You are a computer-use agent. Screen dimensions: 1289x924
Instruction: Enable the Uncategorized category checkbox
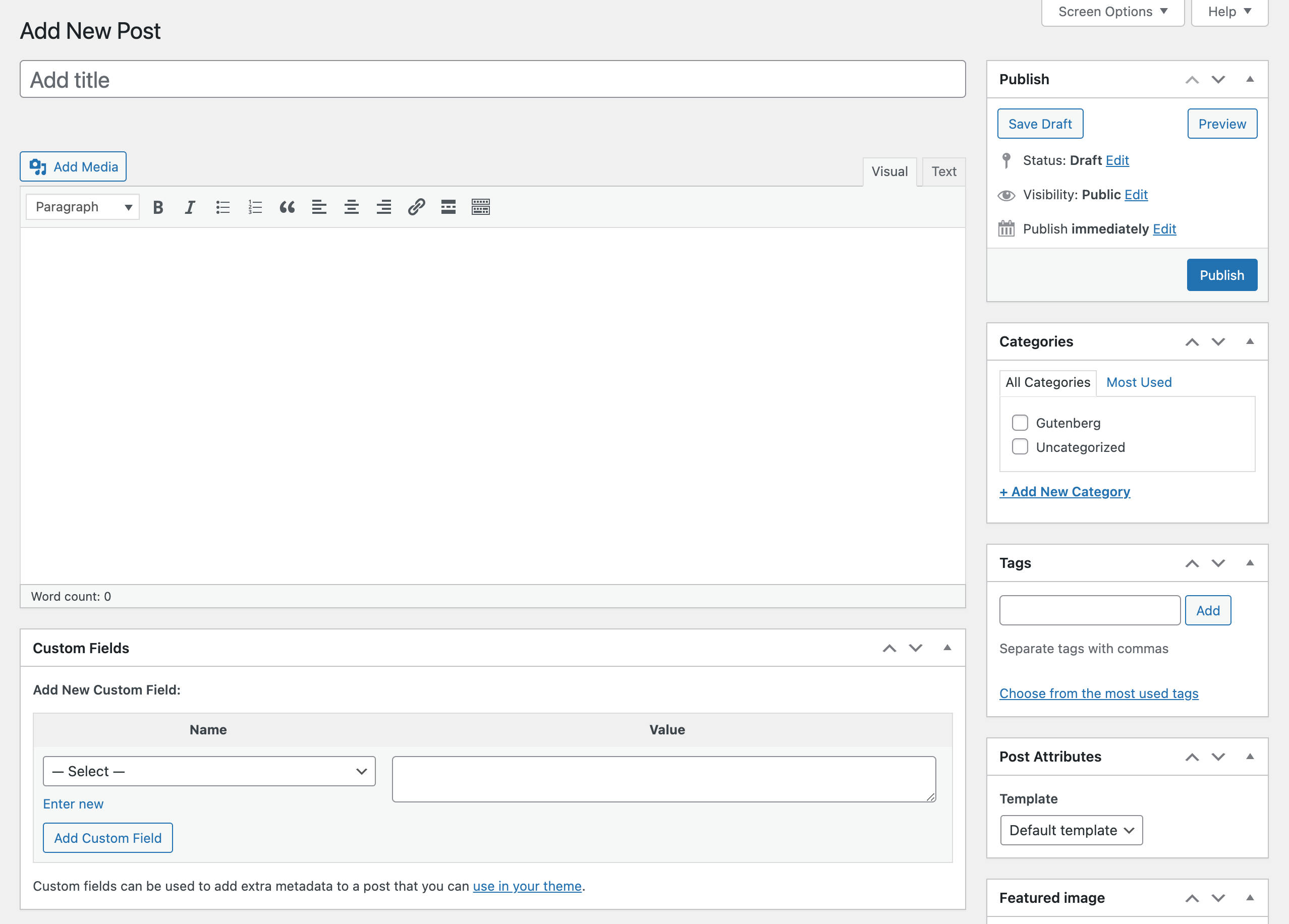[1019, 447]
